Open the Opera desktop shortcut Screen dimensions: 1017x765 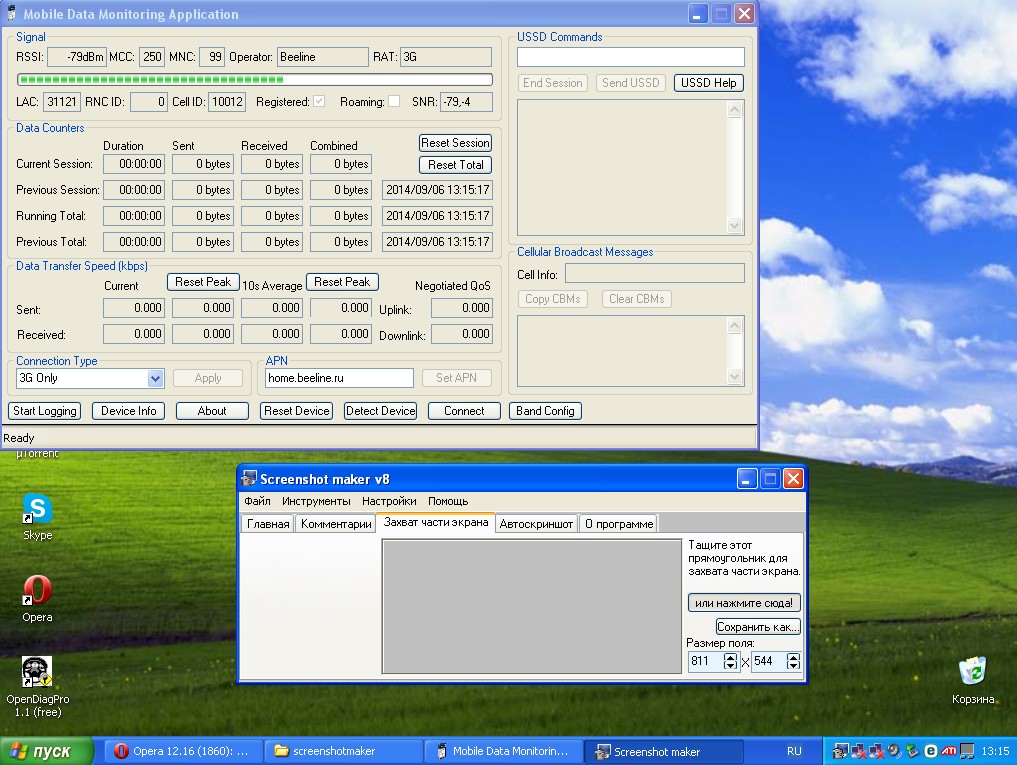pyautogui.click(x=37, y=591)
